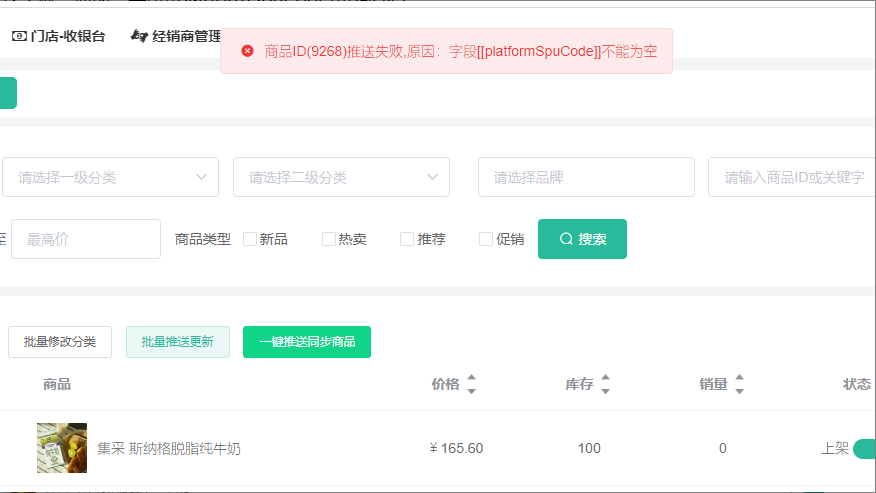Click the red error icon in the alert

coord(248,51)
